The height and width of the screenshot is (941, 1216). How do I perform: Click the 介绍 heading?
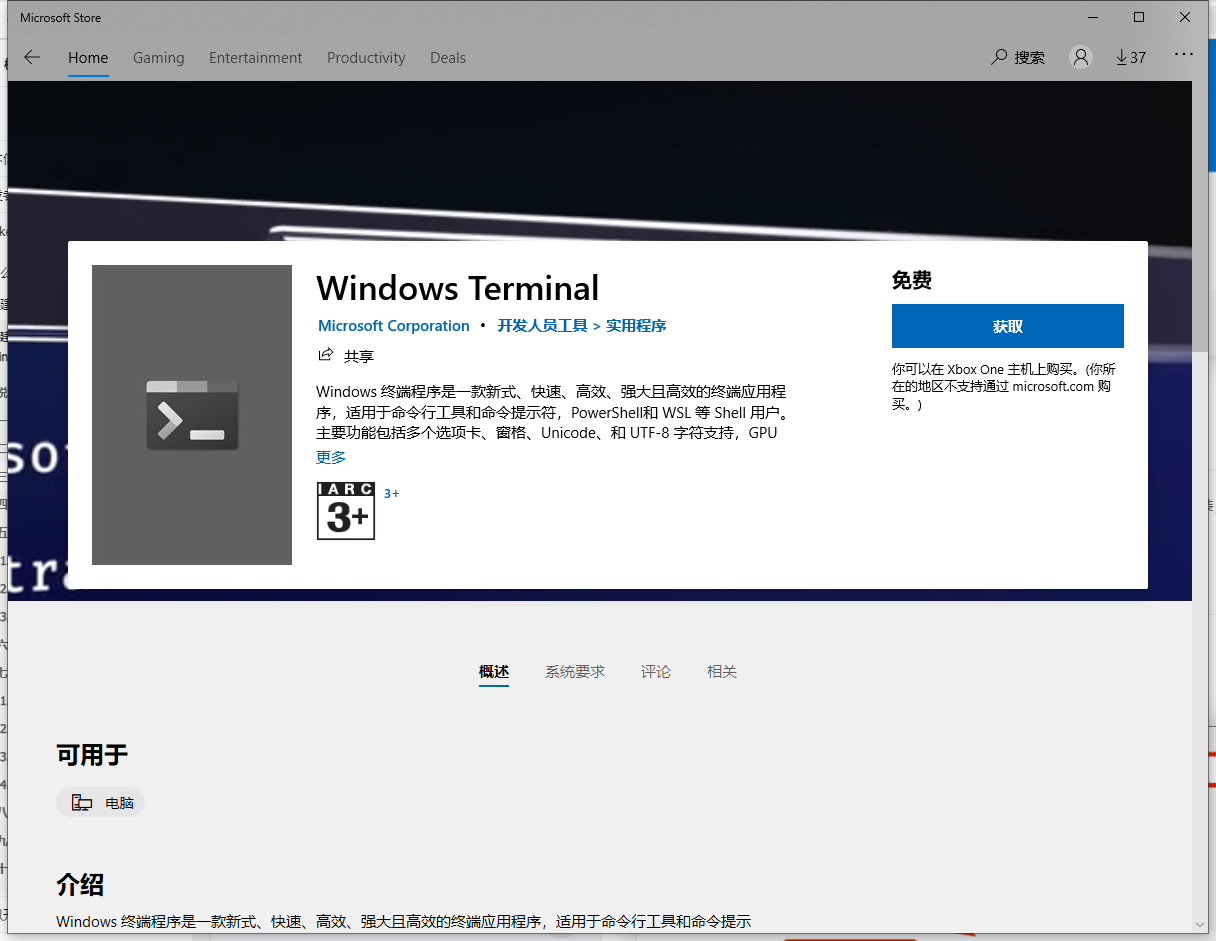tap(80, 885)
